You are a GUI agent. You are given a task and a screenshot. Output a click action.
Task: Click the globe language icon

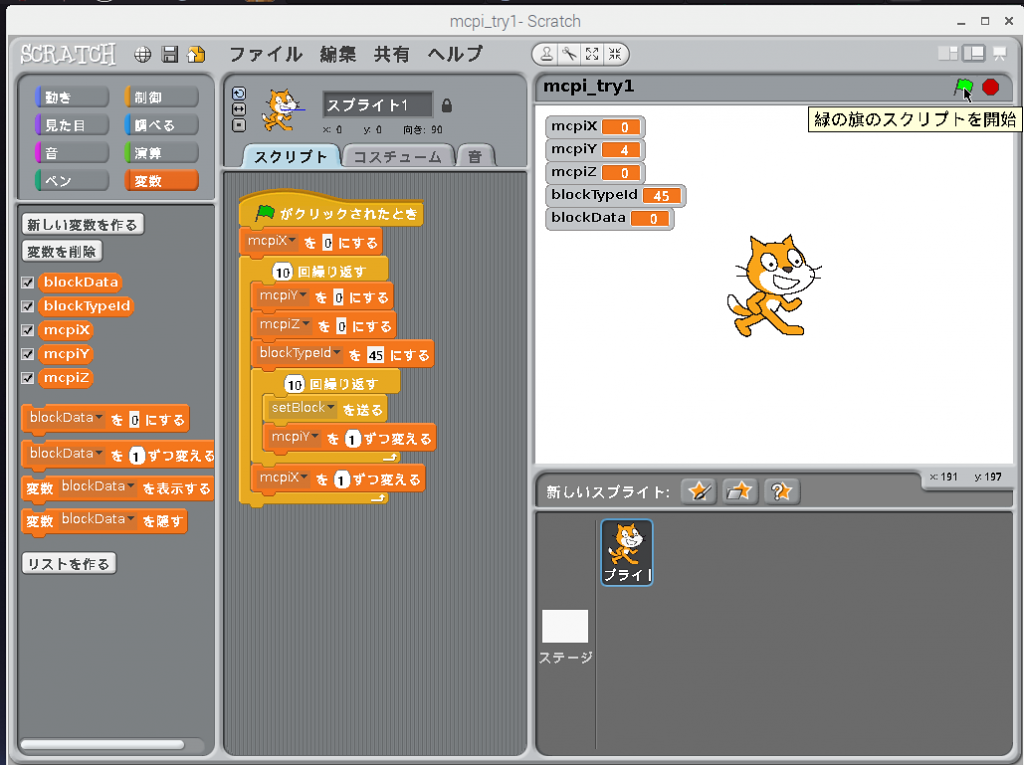click(142, 55)
